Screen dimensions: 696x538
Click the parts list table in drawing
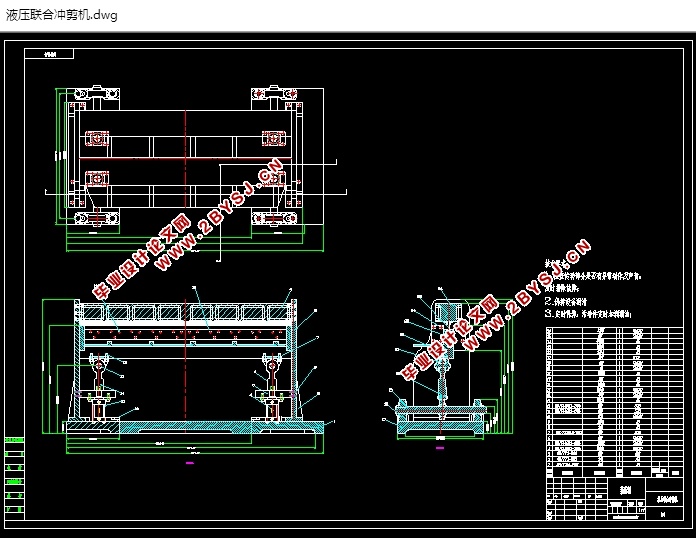[x=614, y=402]
